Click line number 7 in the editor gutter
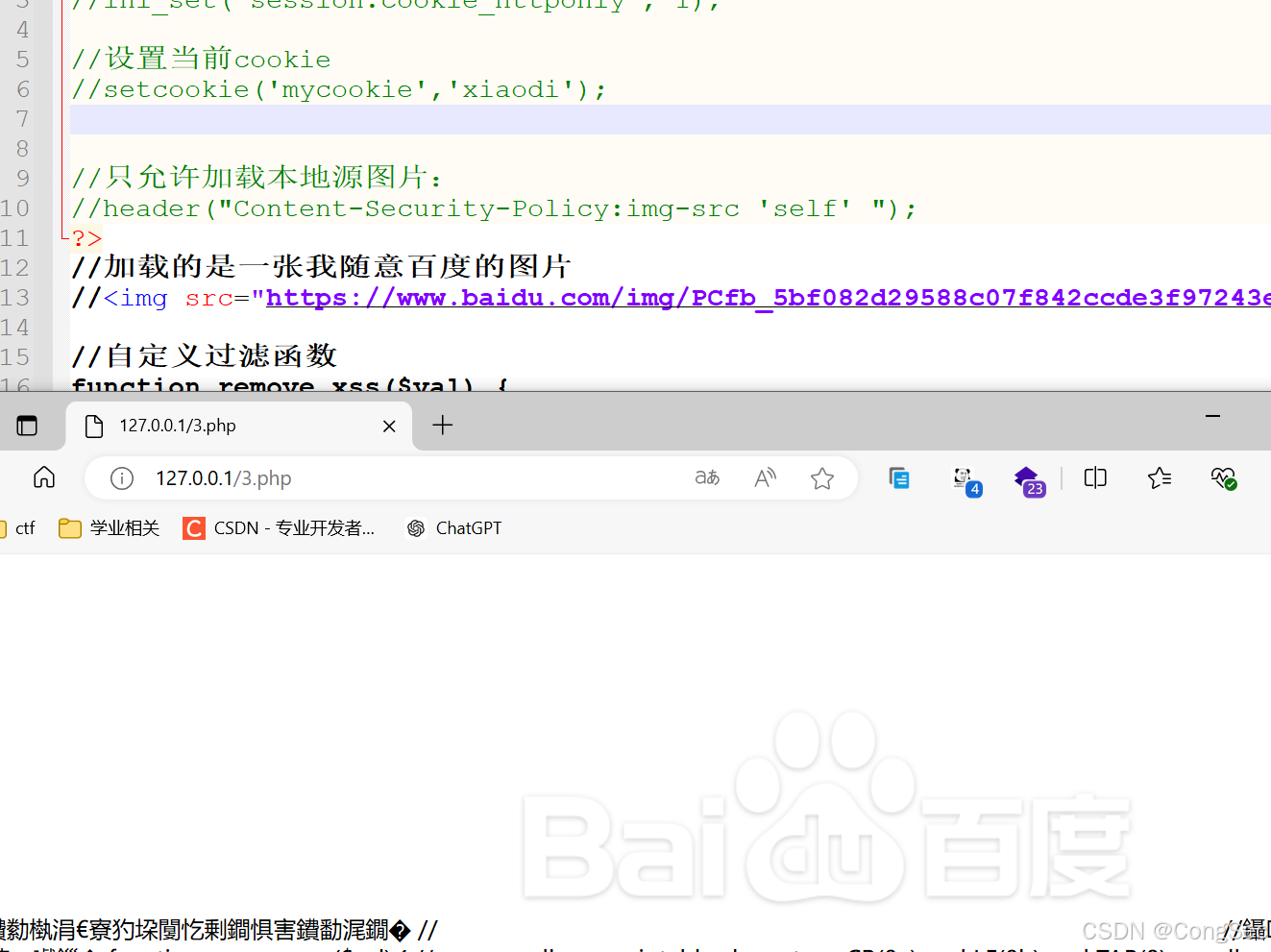The height and width of the screenshot is (952, 1271). [22, 119]
